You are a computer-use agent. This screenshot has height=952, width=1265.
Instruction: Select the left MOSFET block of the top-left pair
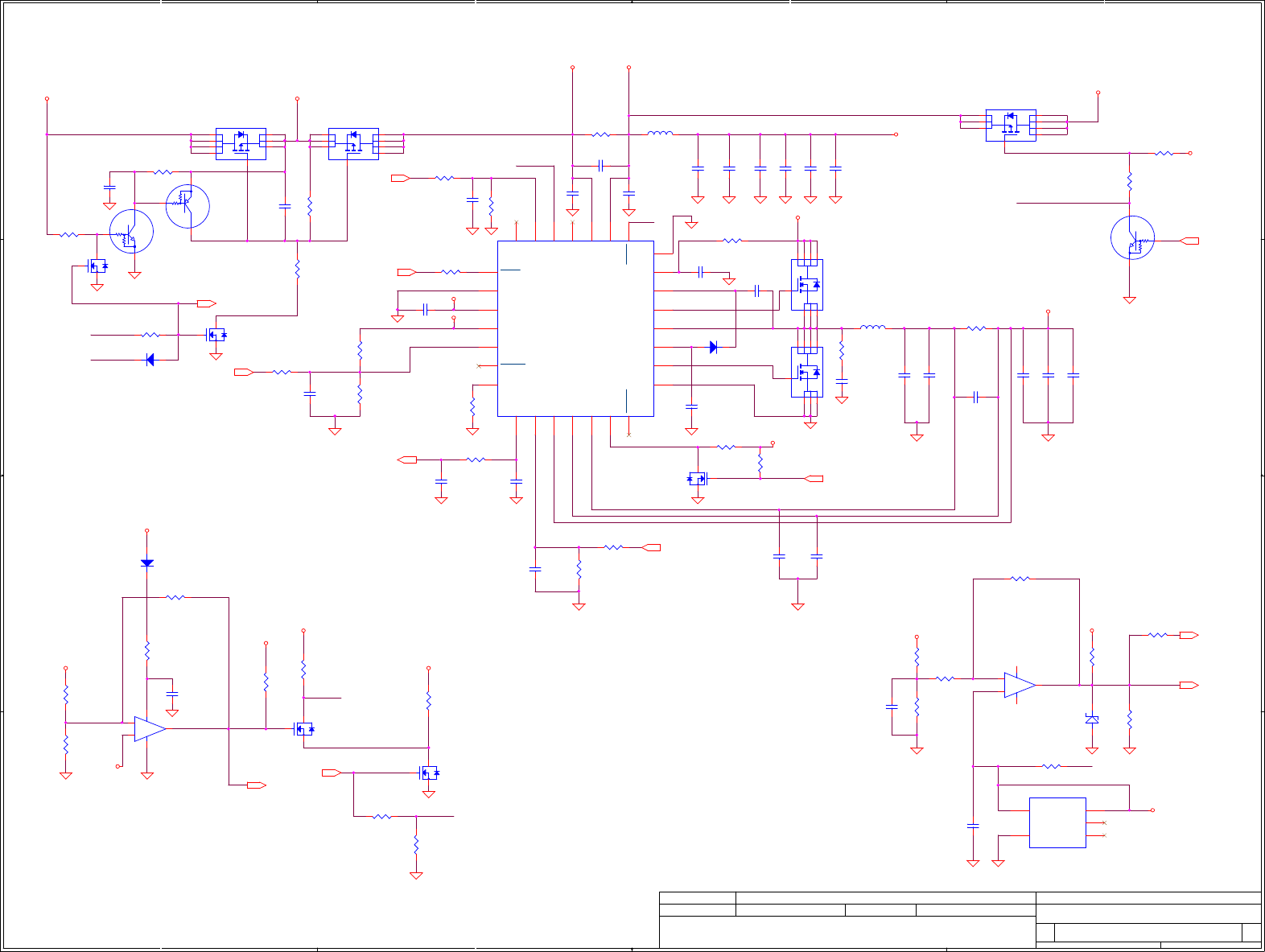pyautogui.click(x=241, y=144)
